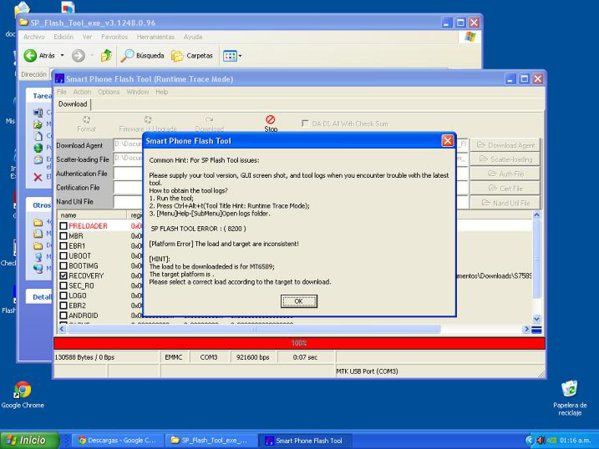Screen dimensions: 599x449
Task: Click the Scatter-loading button
Action: point(505,159)
